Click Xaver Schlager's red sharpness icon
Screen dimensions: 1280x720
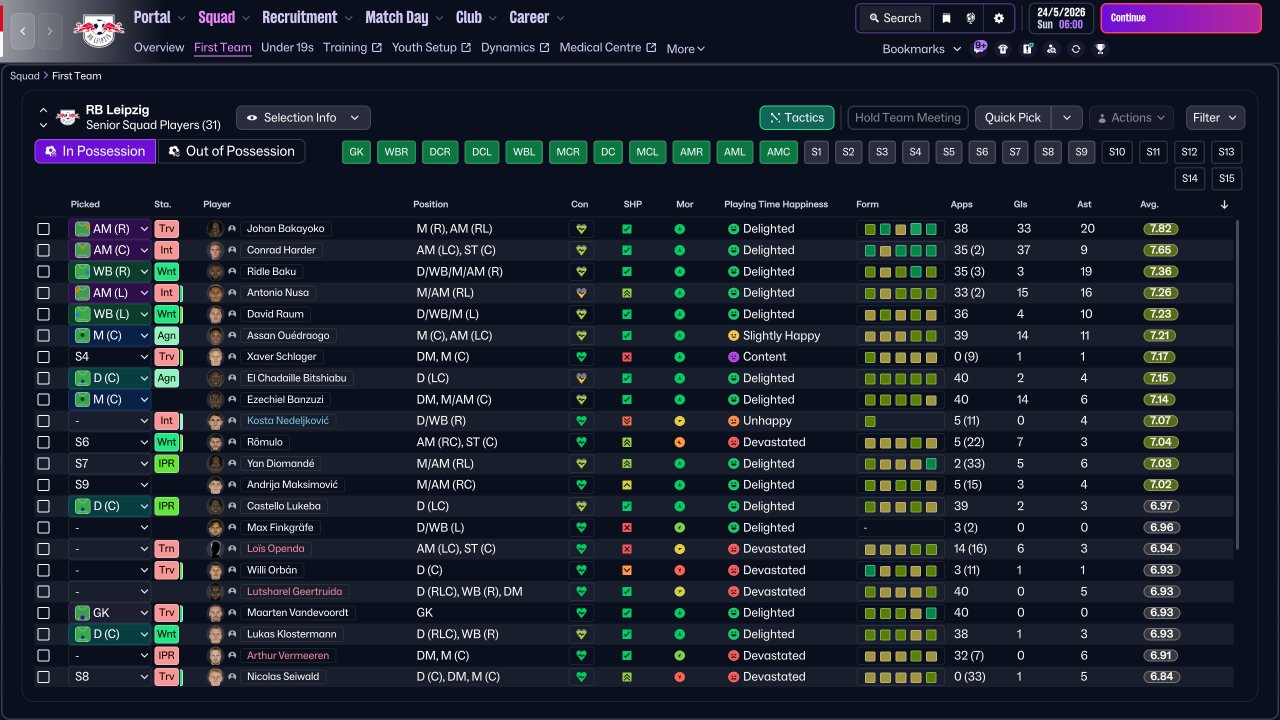[x=627, y=357]
